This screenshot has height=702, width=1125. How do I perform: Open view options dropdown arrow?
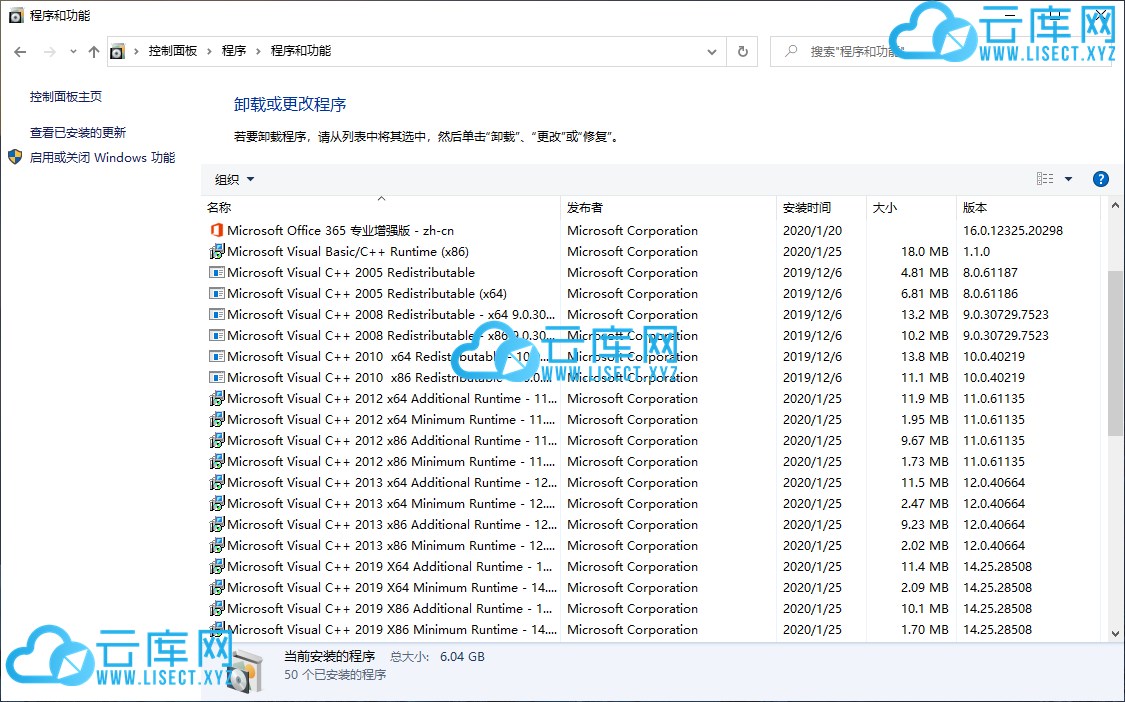click(1068, 179)
